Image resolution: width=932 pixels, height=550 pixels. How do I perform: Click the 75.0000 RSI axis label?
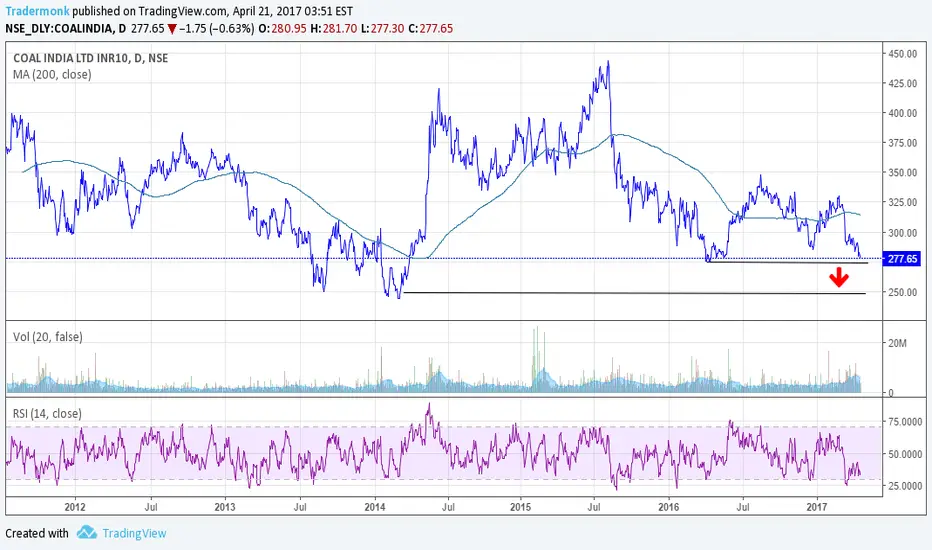click(x=905, y=422)
